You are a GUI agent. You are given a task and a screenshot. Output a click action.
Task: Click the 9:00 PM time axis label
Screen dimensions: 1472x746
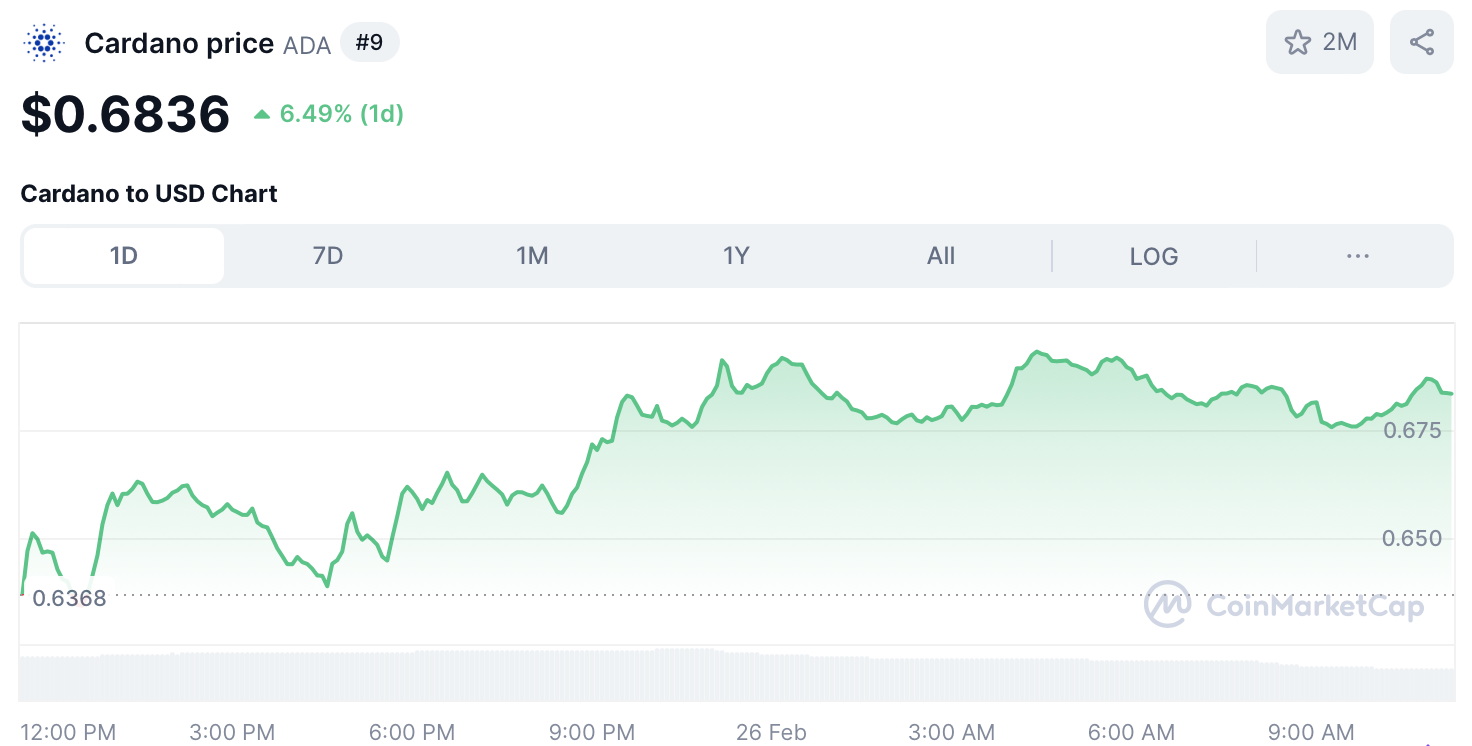point(592,732)
